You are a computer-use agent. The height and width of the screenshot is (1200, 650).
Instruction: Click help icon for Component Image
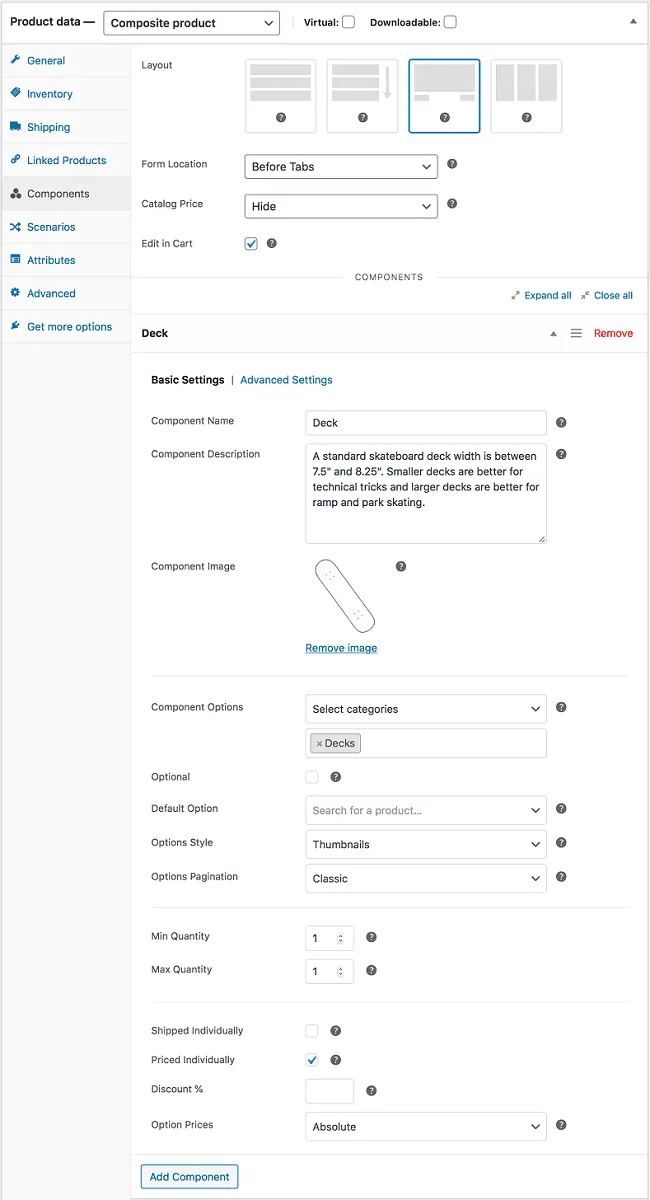point(401,566)
